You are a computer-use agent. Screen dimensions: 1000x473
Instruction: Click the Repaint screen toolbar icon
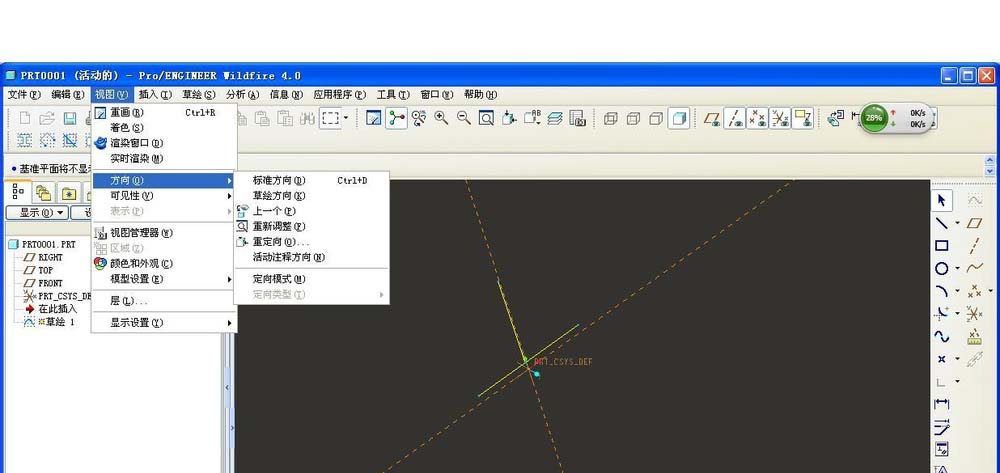tap(374, 118)
